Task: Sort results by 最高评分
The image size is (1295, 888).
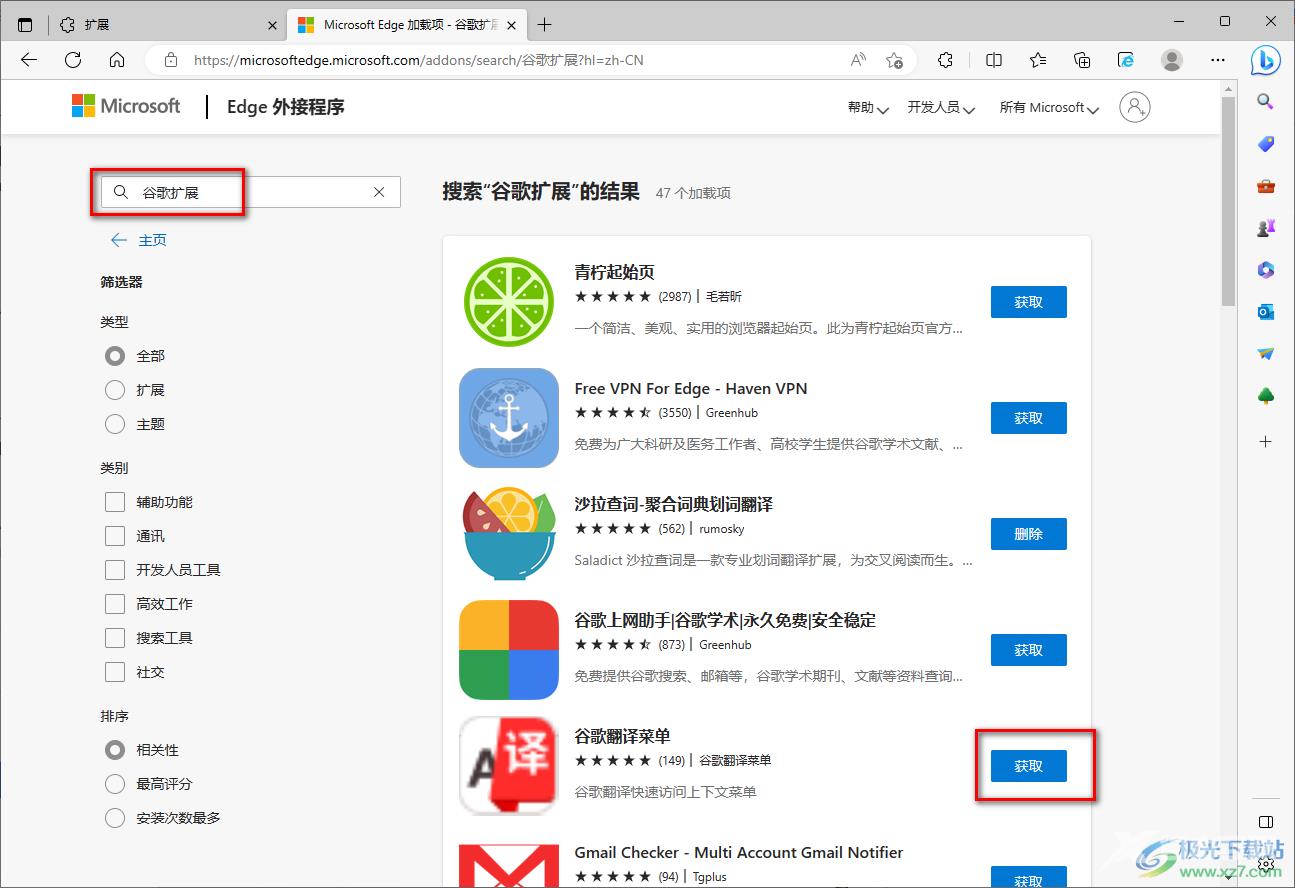Action: click(115, 784)
